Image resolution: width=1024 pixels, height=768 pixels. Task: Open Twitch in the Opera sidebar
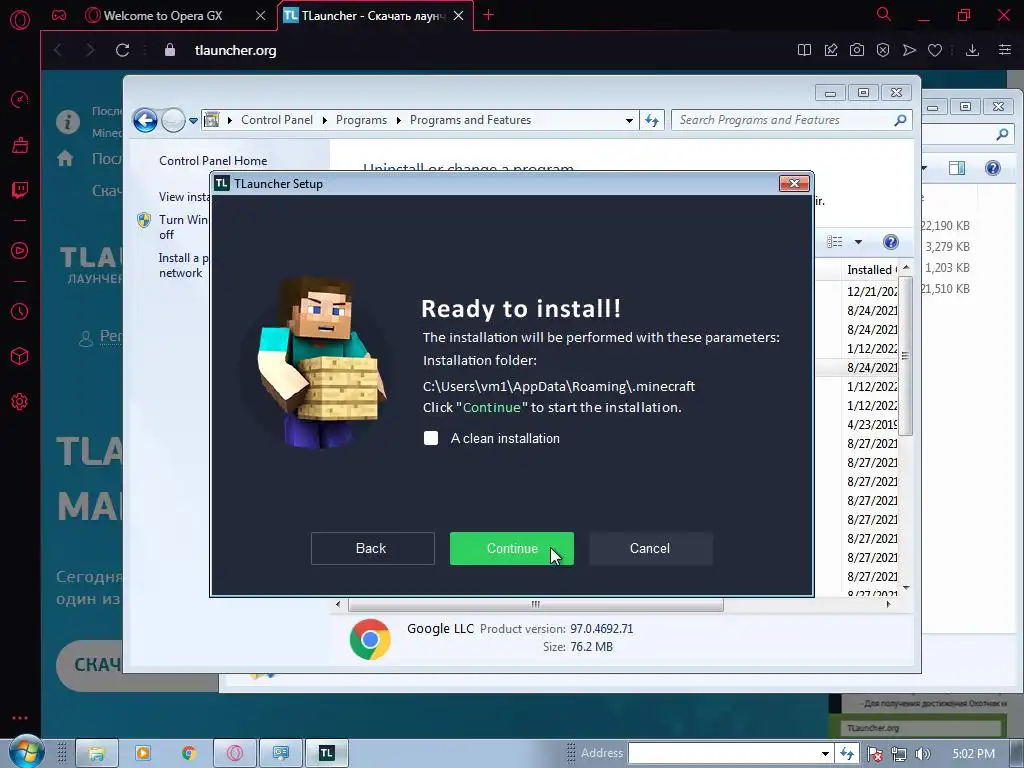coord(20,190)
